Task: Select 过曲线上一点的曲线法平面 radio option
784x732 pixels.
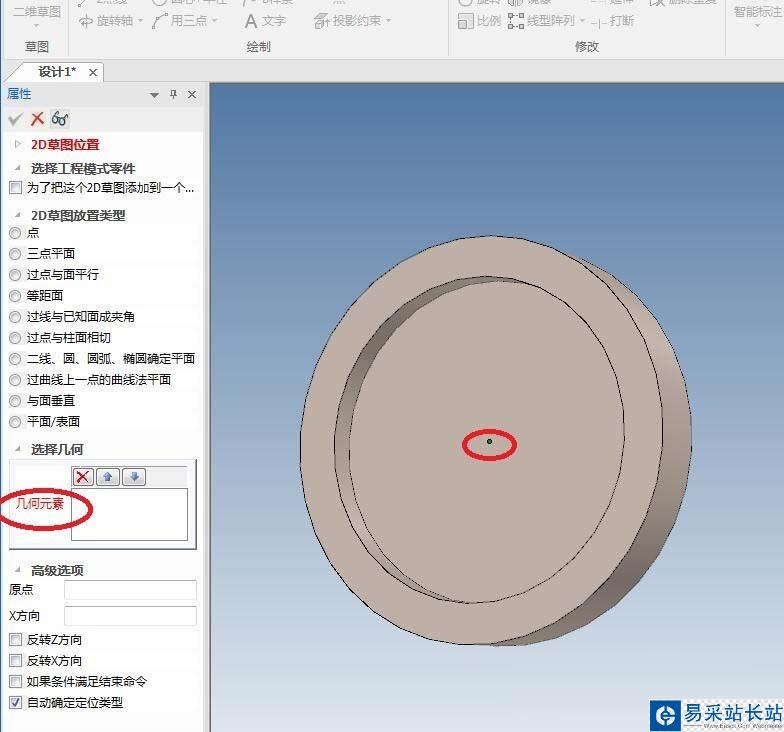Action: (15, 380)
